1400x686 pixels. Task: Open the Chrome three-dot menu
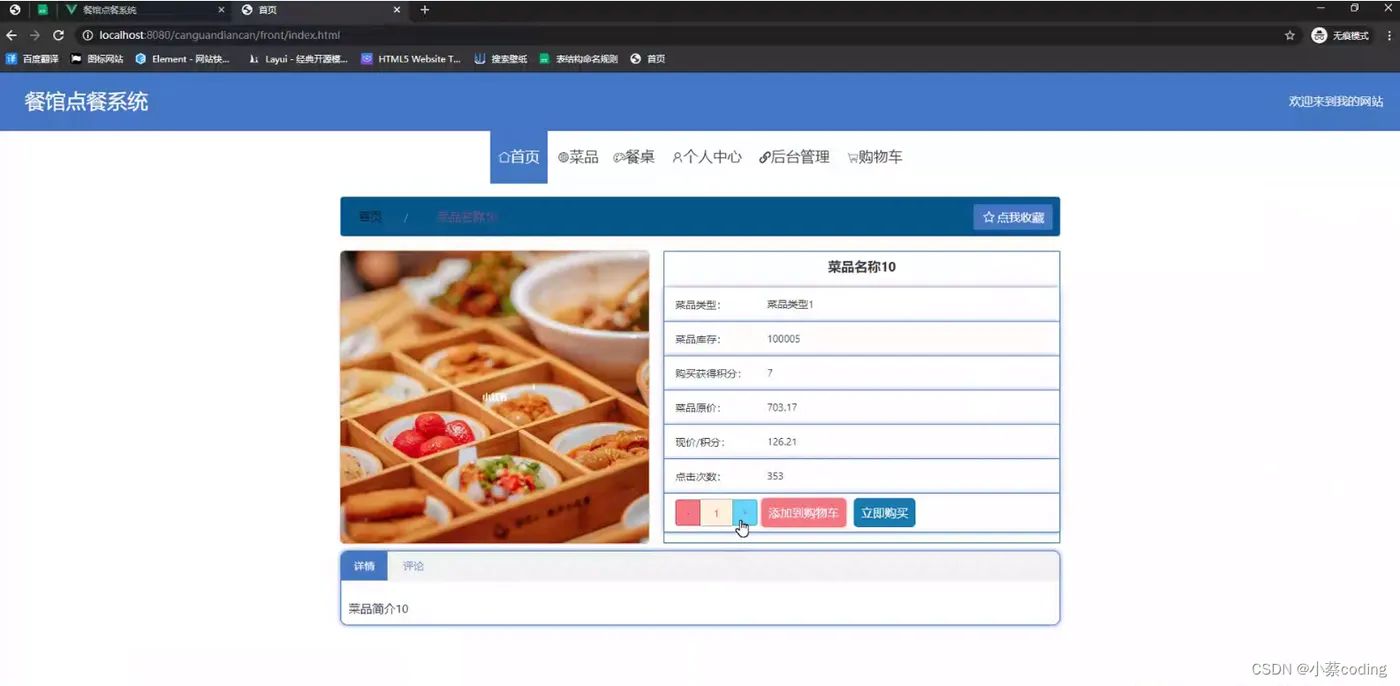point(1389,35)
